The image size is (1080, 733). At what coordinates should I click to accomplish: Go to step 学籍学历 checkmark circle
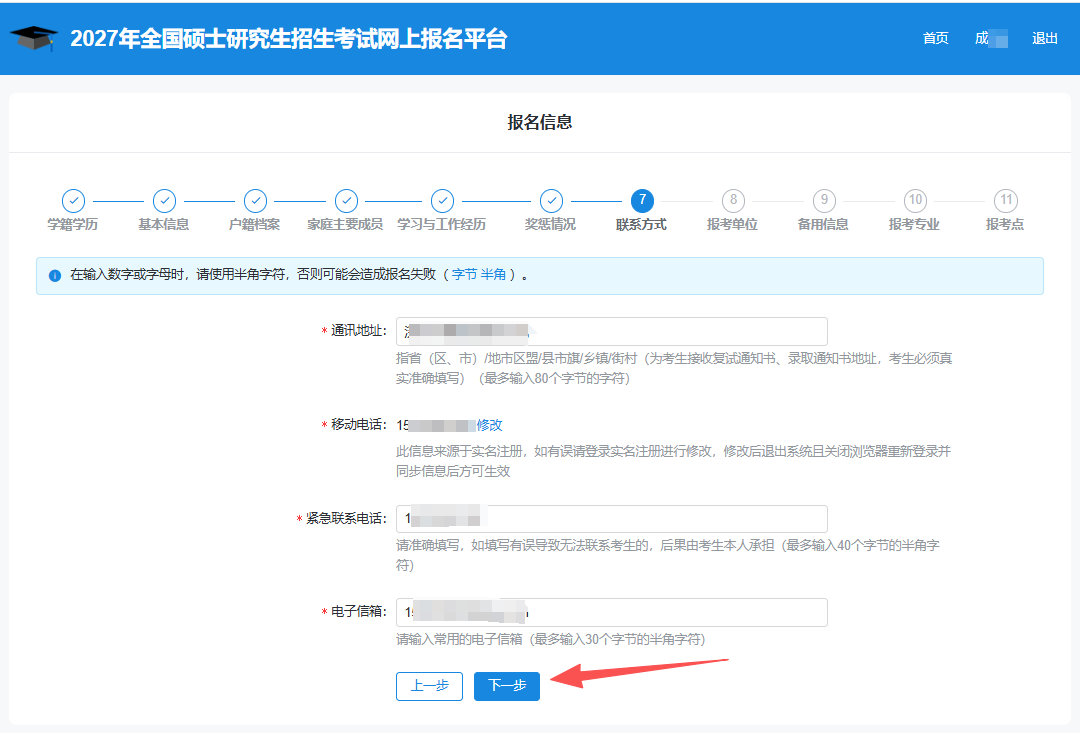[x=73, y=201]
